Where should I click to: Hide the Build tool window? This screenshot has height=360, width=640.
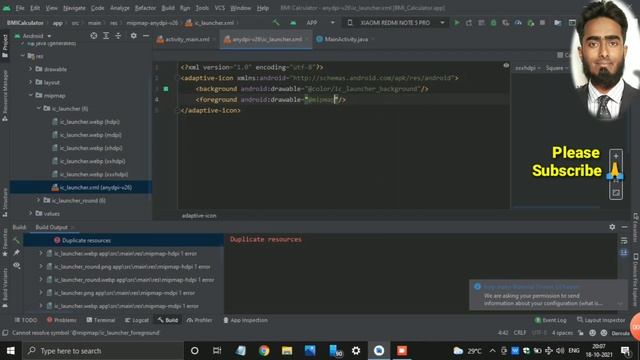click(624, 227)
